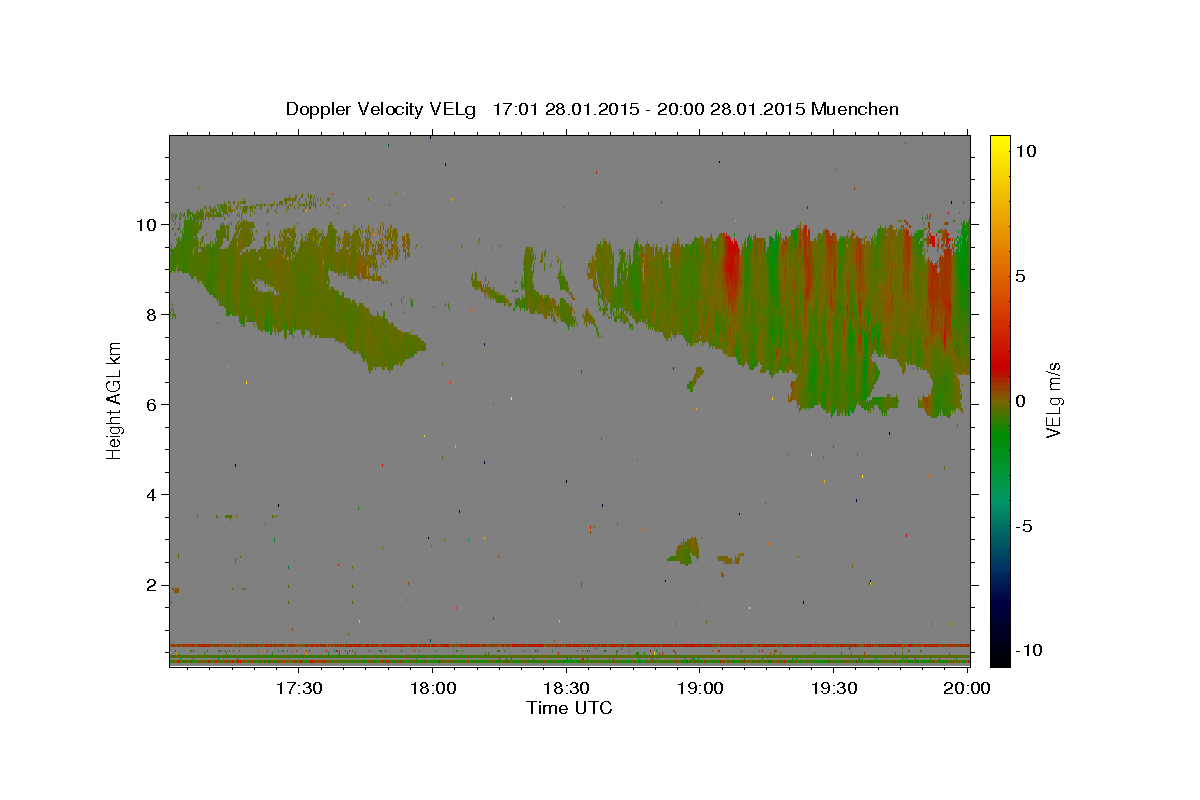This screenshot has width=1200, height=800.
Task: Click the red ground-clutter band near surface
Action: (x=569, y=645)
